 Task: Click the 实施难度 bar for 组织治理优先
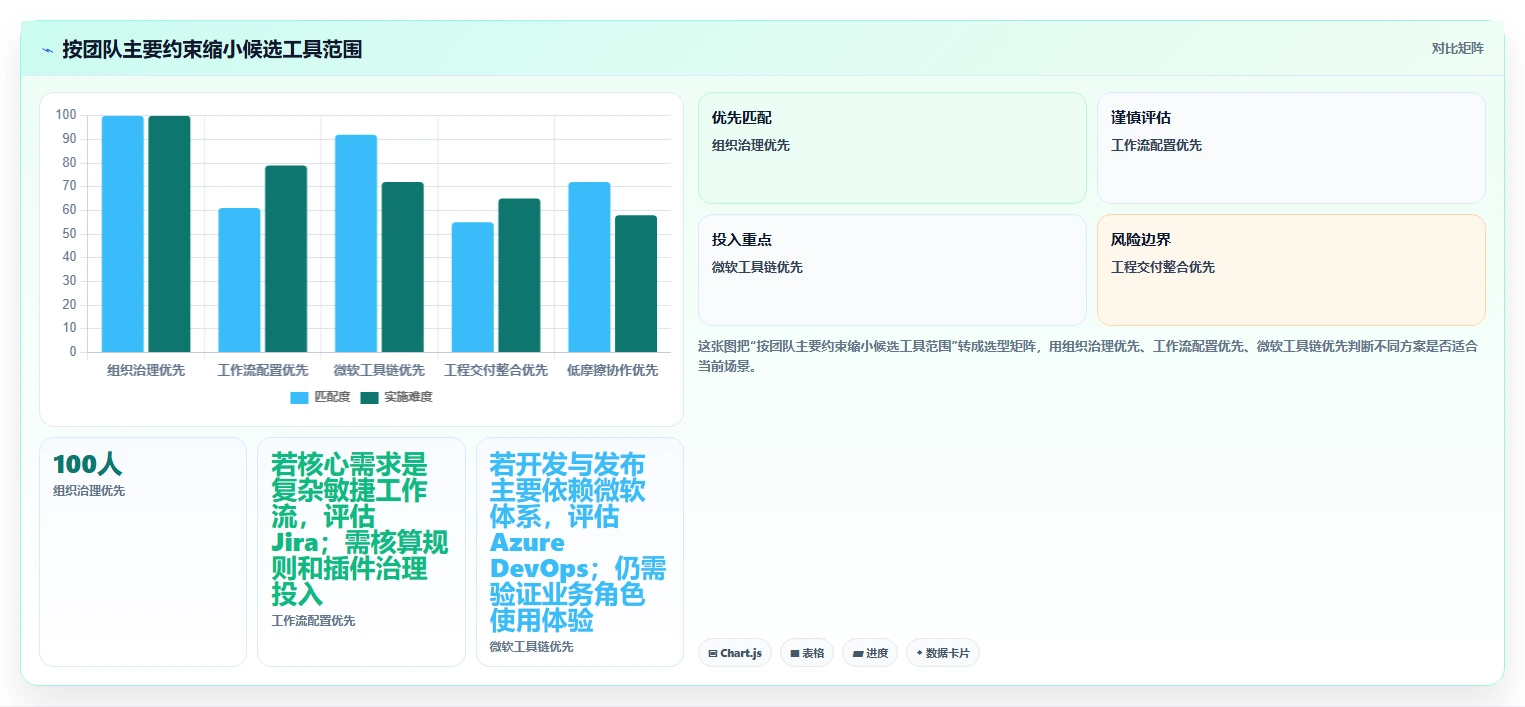[169, 234]
